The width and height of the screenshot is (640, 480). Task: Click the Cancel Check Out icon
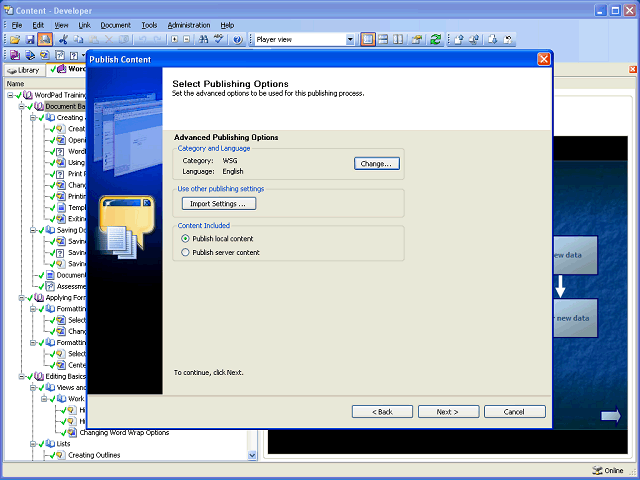click(508, 40)
